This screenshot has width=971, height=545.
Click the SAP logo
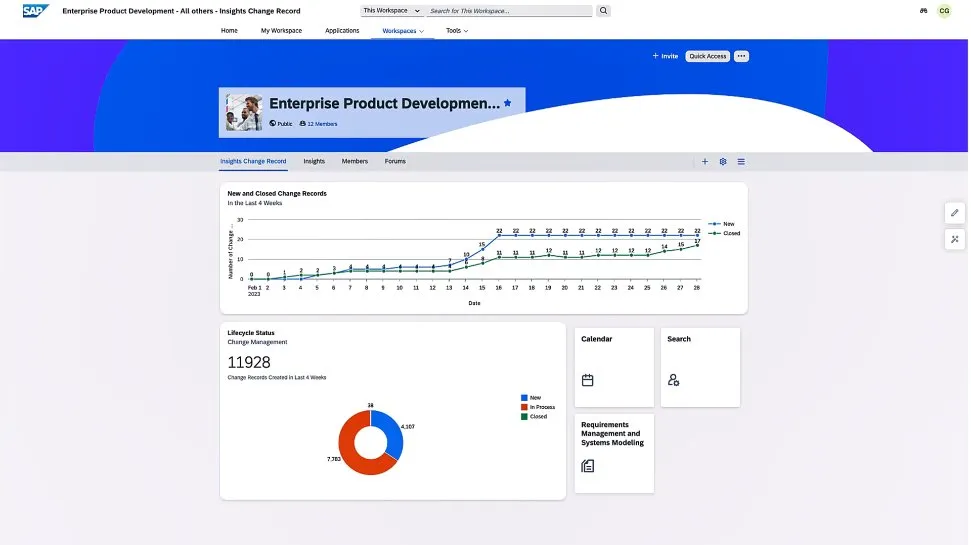coord(37,11)
